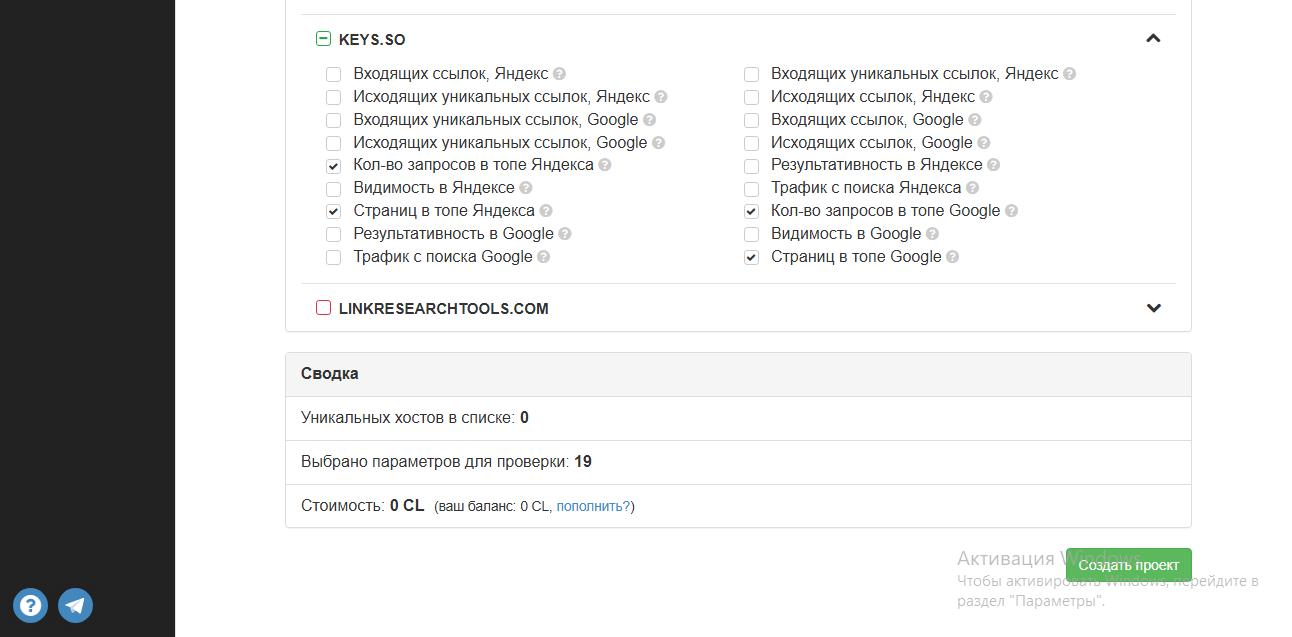Click help icon beside Входящих ссылок, Яндекс
Viewport: 1292px width, 637px height.
(560, 74)
